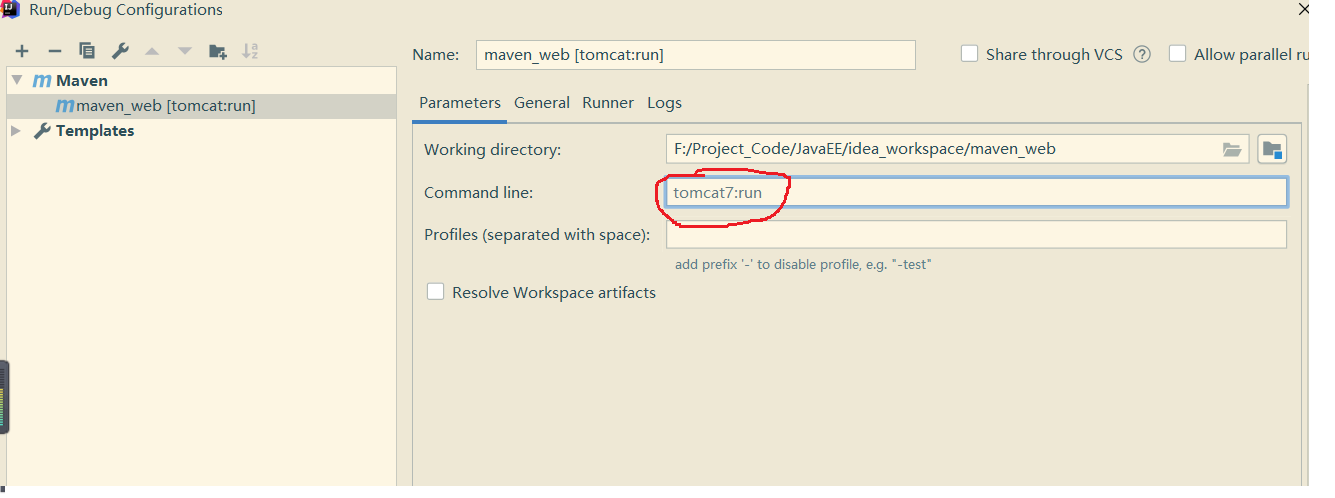Click the 'Name:' label
The height and width of the screenshot is (498, 1335).
[x=435, y=55]
